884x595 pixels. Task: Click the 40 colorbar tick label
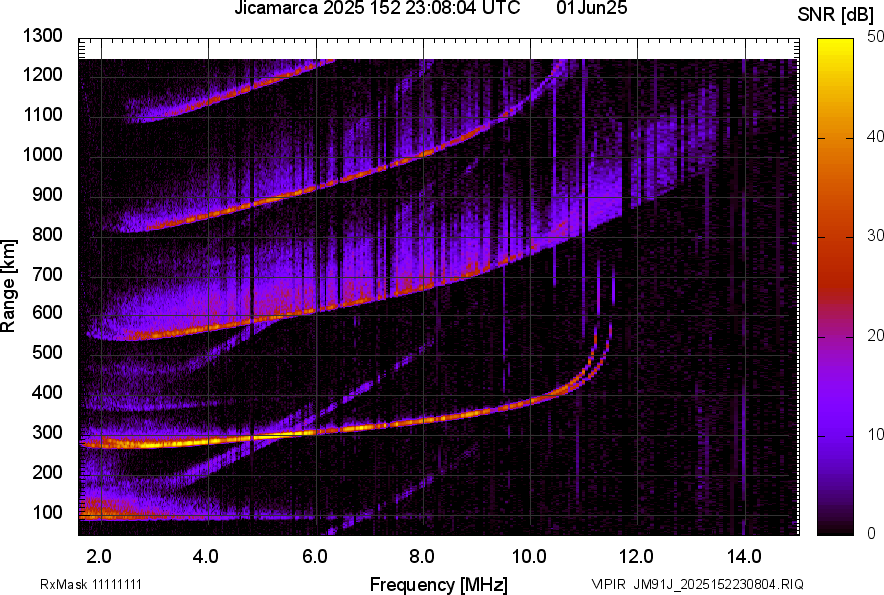(x=875, y=136)
